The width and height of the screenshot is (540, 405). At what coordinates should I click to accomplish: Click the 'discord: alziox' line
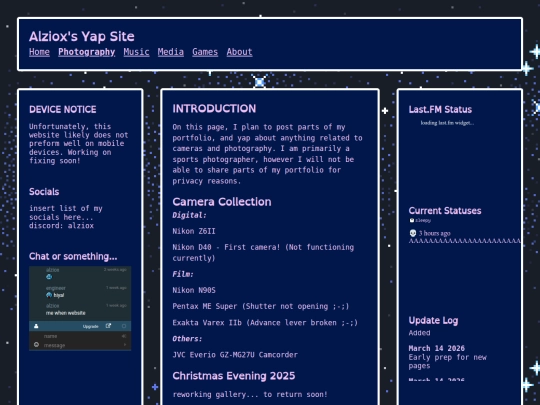coord(61,226)
